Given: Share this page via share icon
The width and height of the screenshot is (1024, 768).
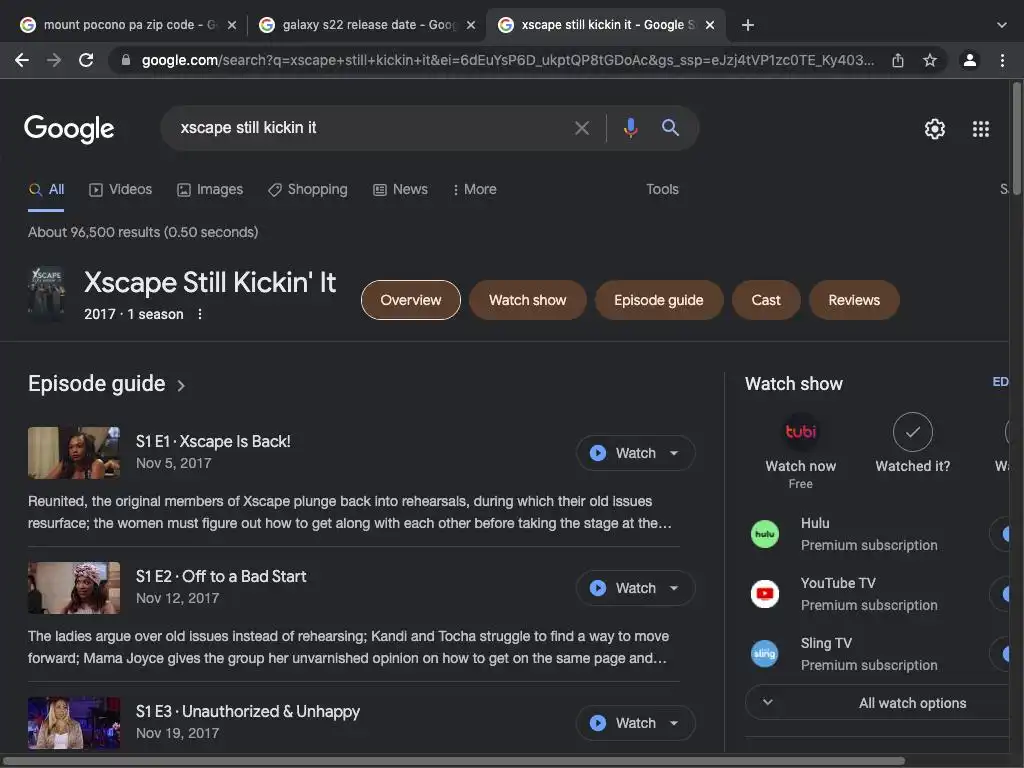Looking at the screenshot, I should (x=898, y=60).
